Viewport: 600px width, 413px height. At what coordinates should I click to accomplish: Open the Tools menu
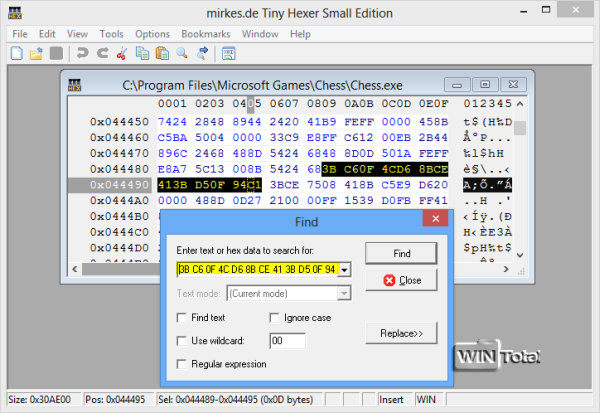click(x=112, y=33)
